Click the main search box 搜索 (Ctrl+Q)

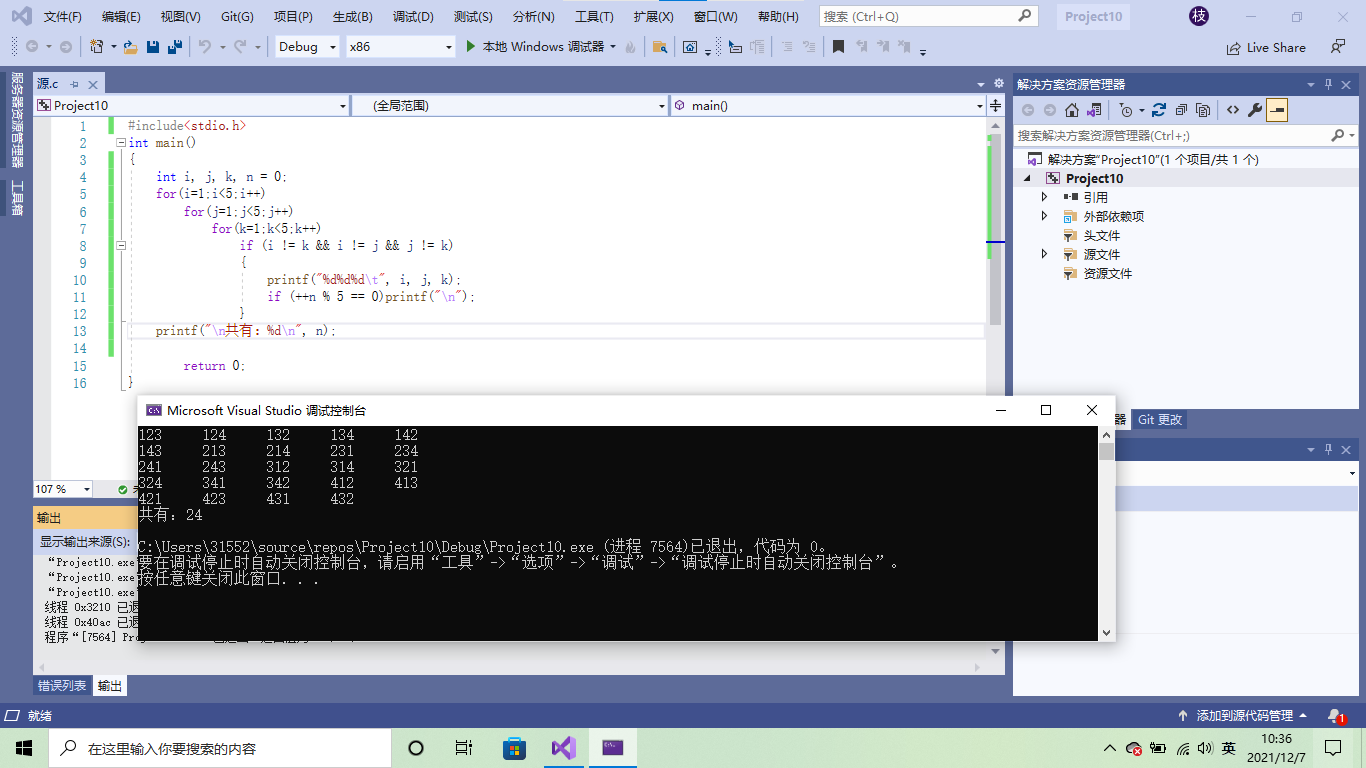[x=927, y=16]
